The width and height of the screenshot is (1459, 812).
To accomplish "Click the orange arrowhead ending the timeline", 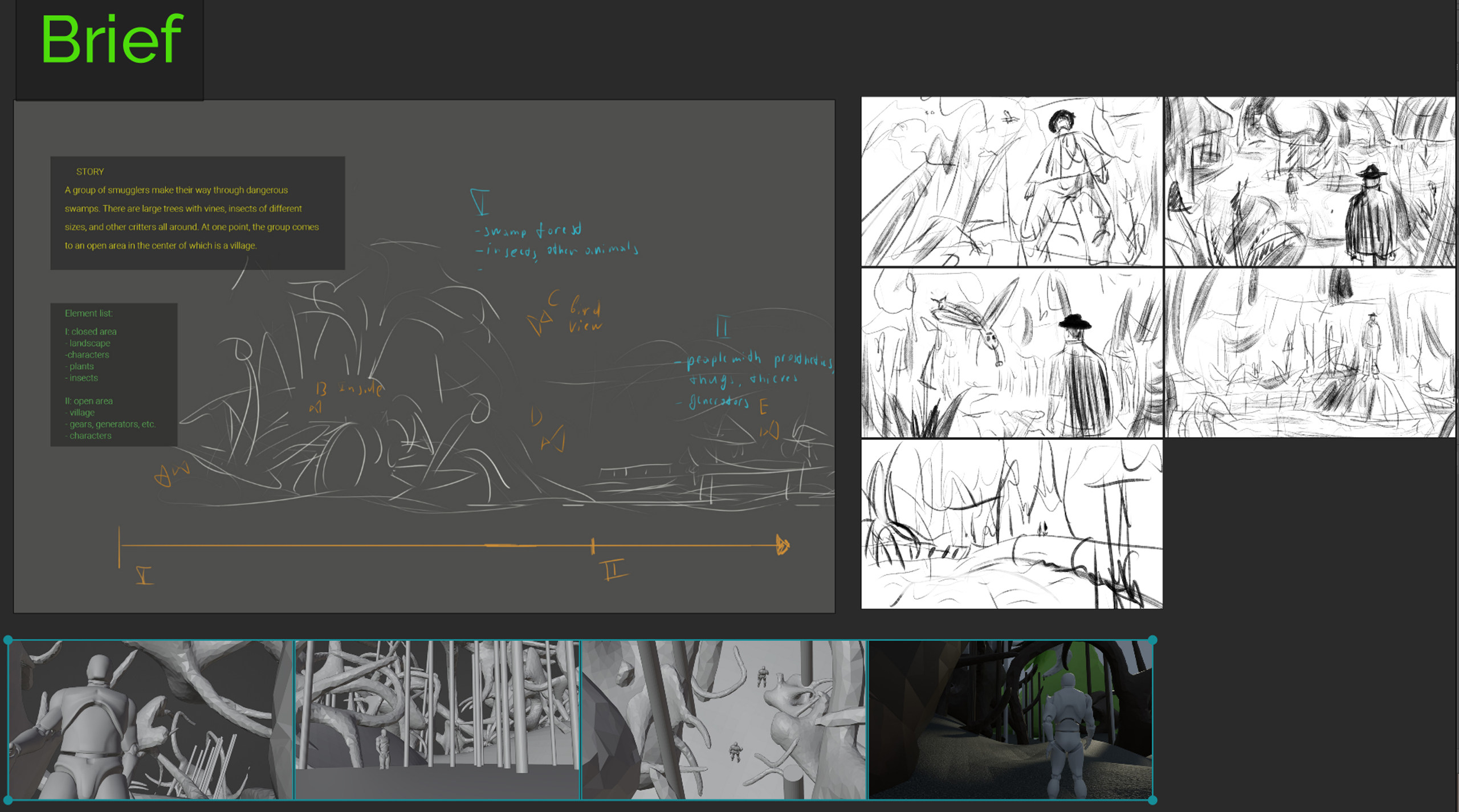I will click(x=784, y=544).
